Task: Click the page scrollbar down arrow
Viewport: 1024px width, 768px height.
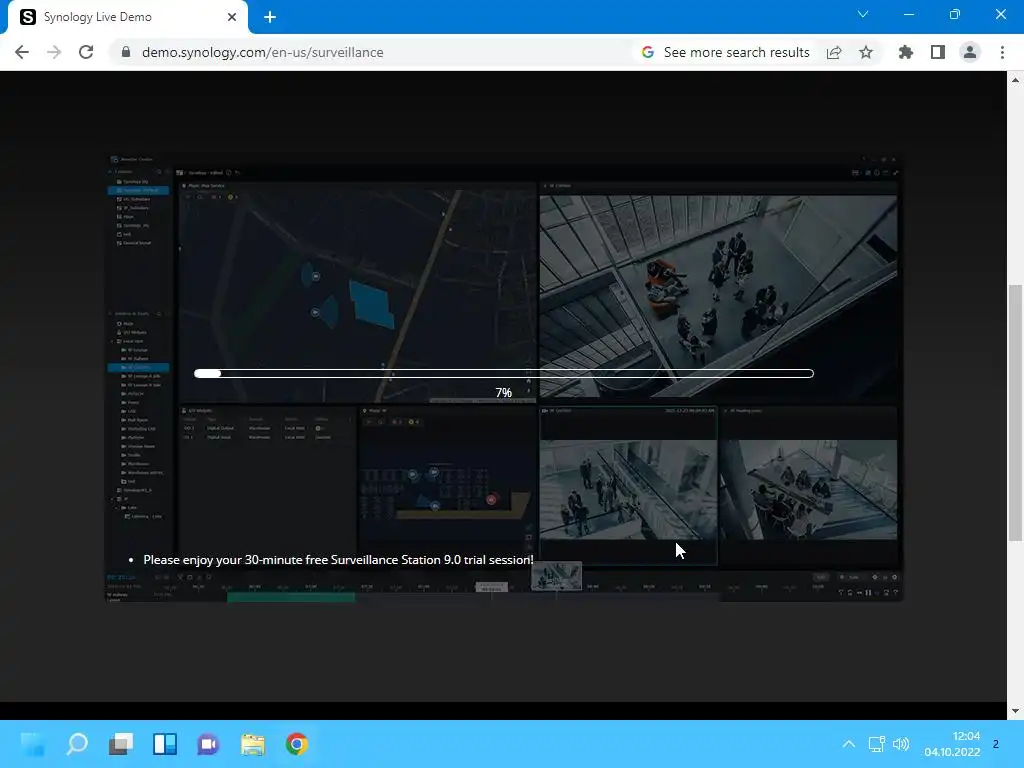Action: click(1015, 711)
